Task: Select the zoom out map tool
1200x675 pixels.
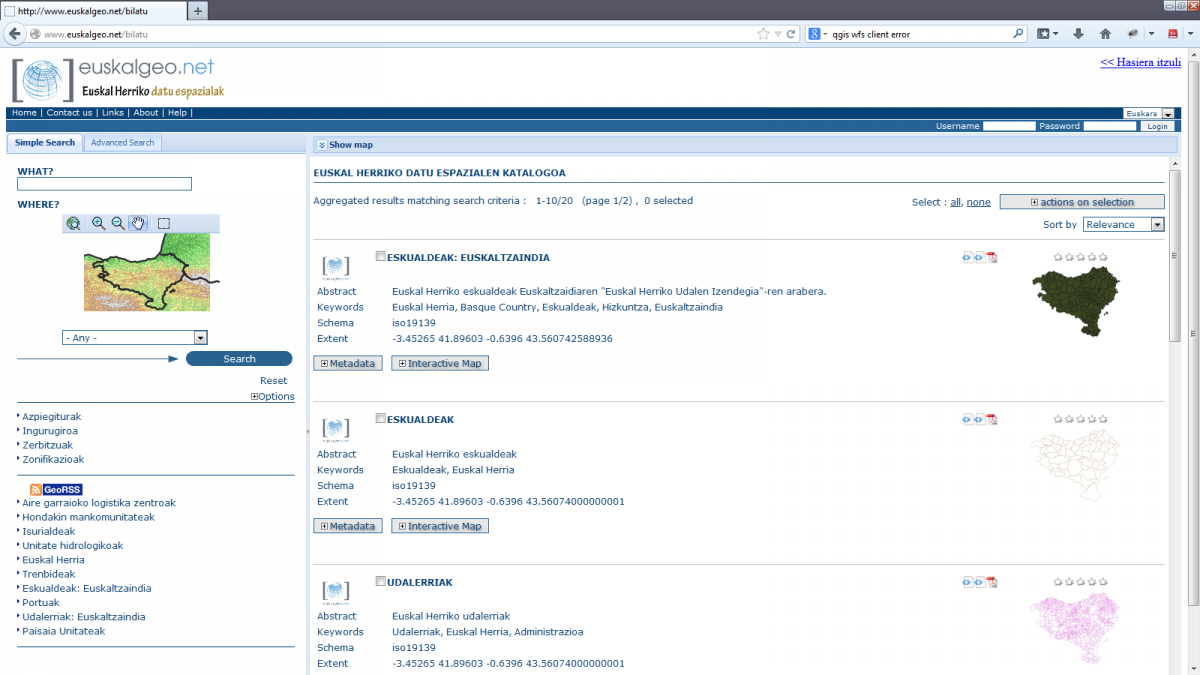Action: click(x=118, y=224)
